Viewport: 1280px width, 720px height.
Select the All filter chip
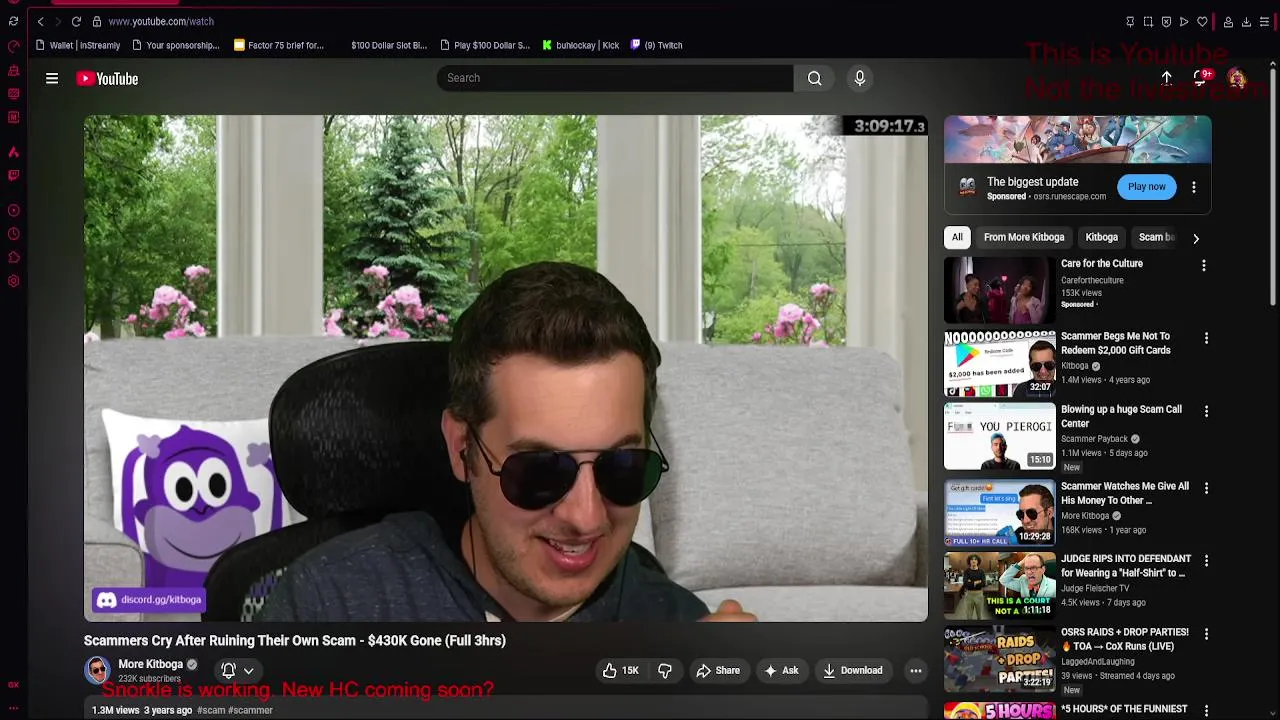(957, 237)
